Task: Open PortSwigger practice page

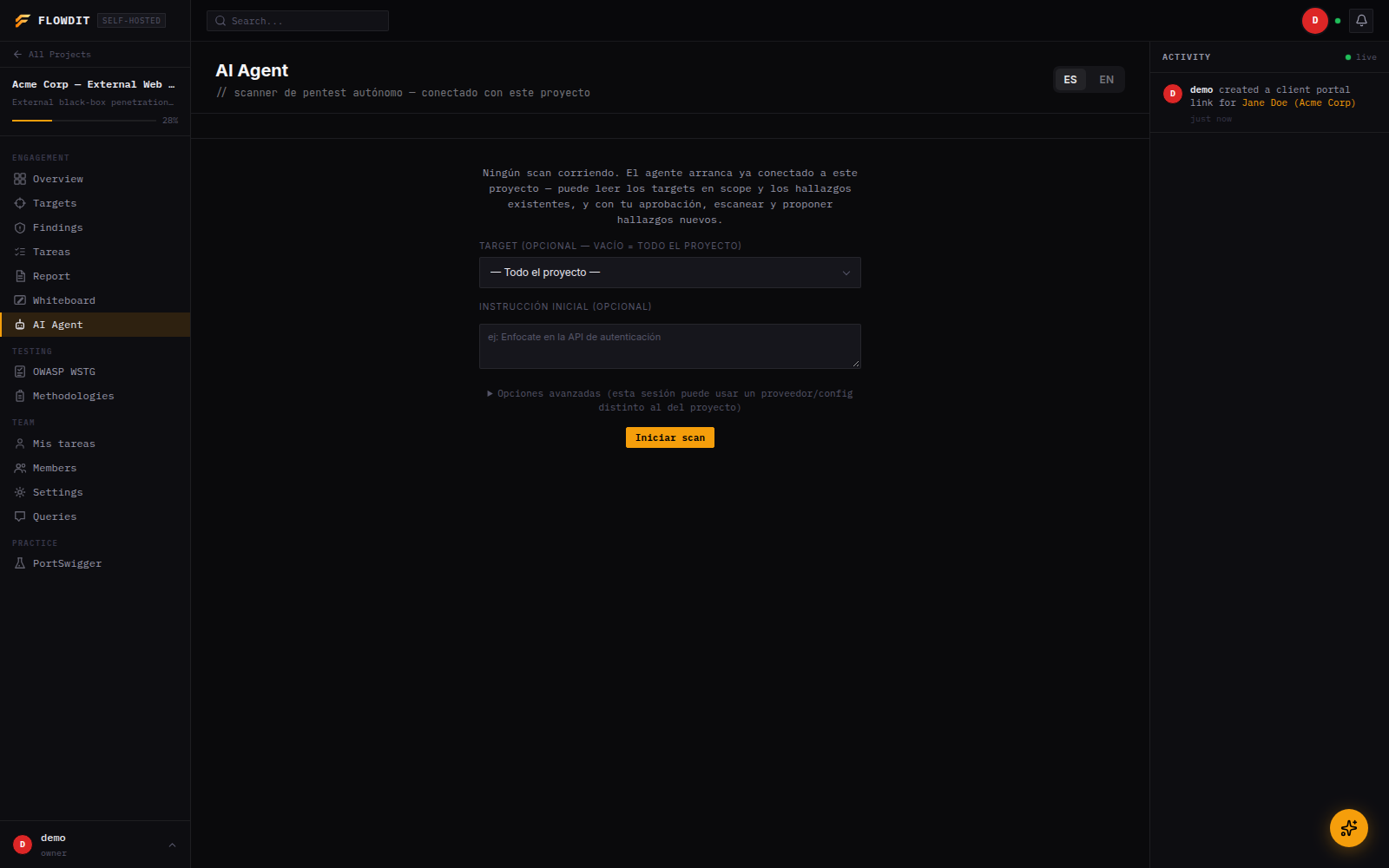Action: tap(95, 563)
